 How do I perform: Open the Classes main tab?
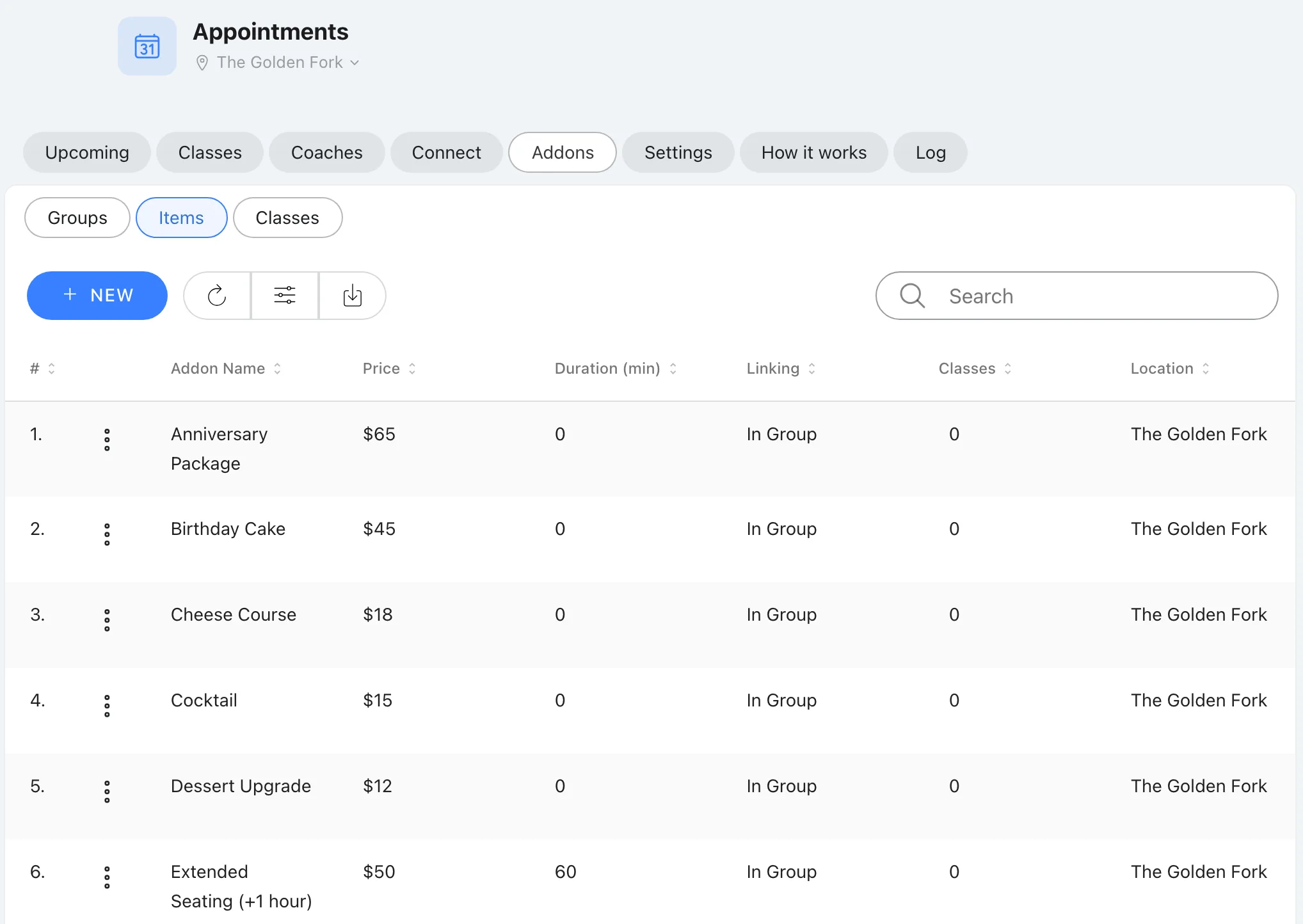[x=210, y=152]
